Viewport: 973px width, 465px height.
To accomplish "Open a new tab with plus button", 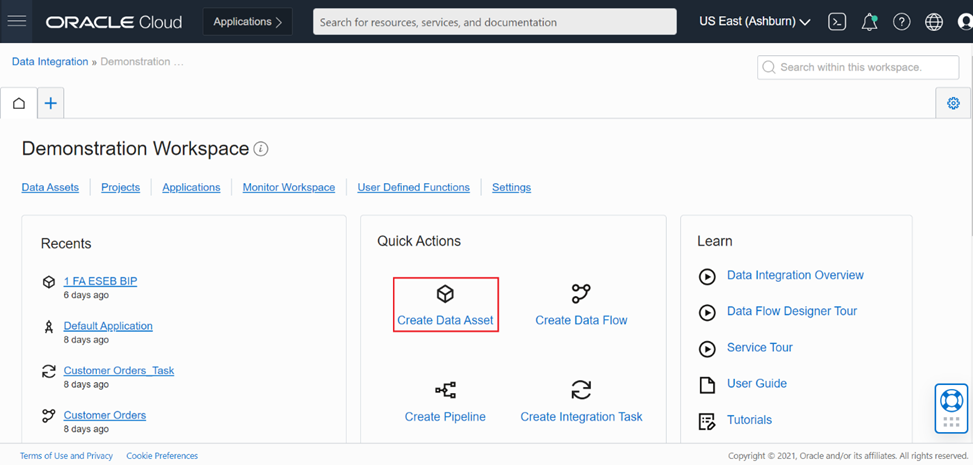I will click(x=51, y=103).
